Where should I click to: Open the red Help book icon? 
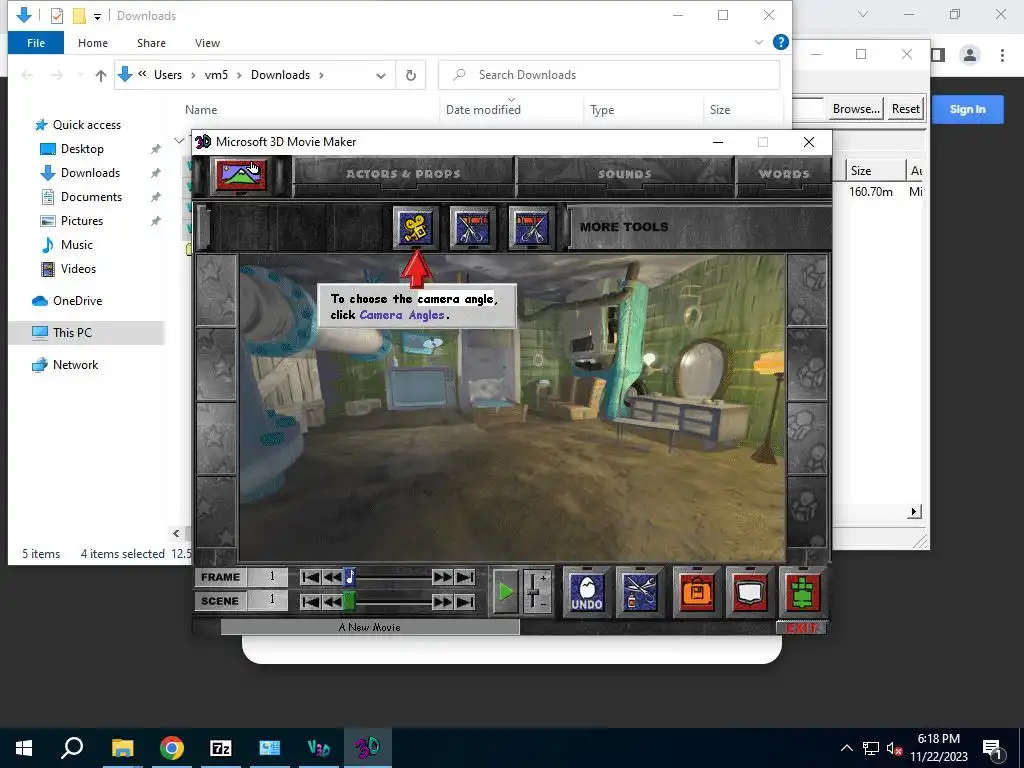750,592
